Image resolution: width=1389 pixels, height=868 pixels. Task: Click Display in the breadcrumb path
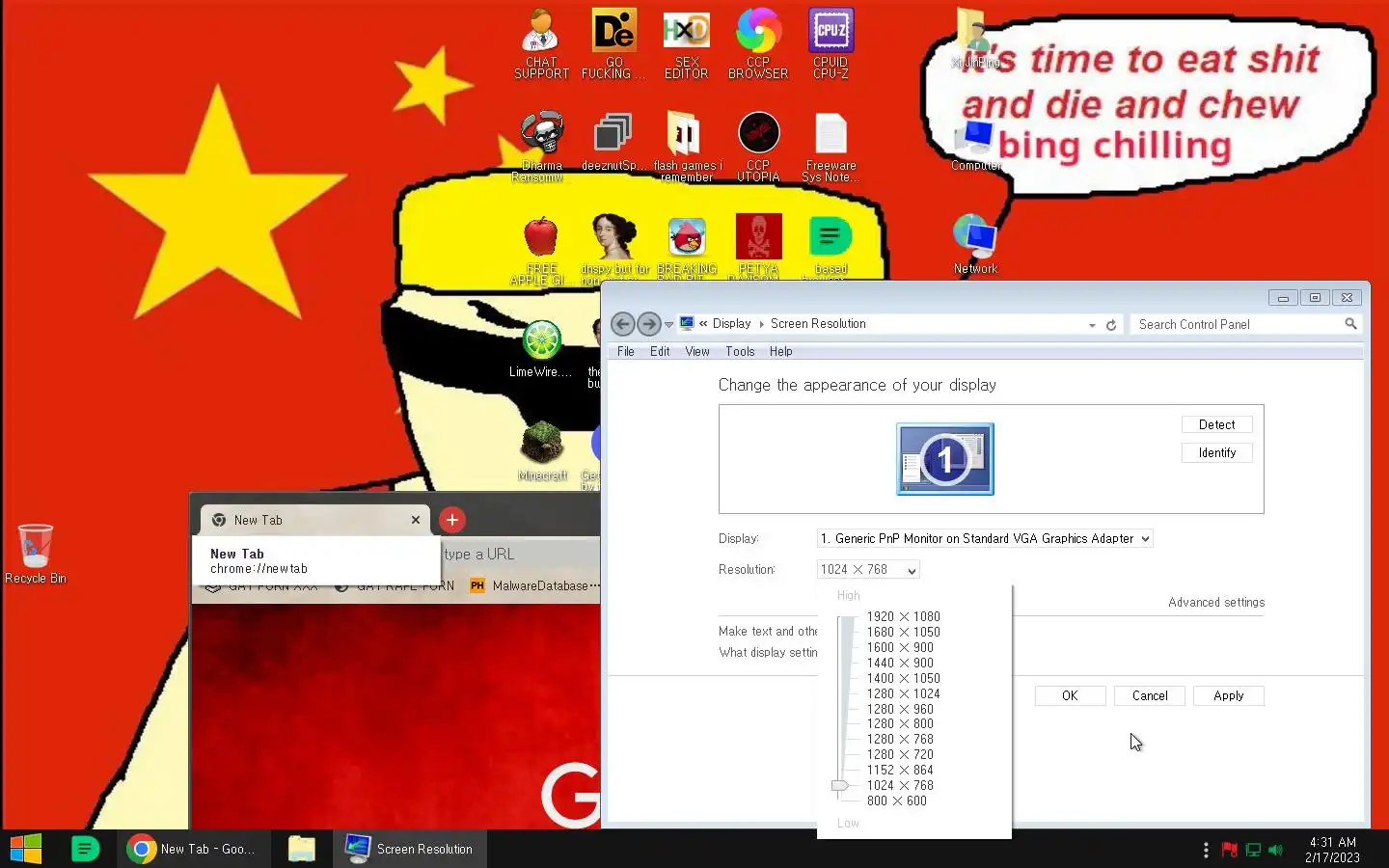click(731, 324)
